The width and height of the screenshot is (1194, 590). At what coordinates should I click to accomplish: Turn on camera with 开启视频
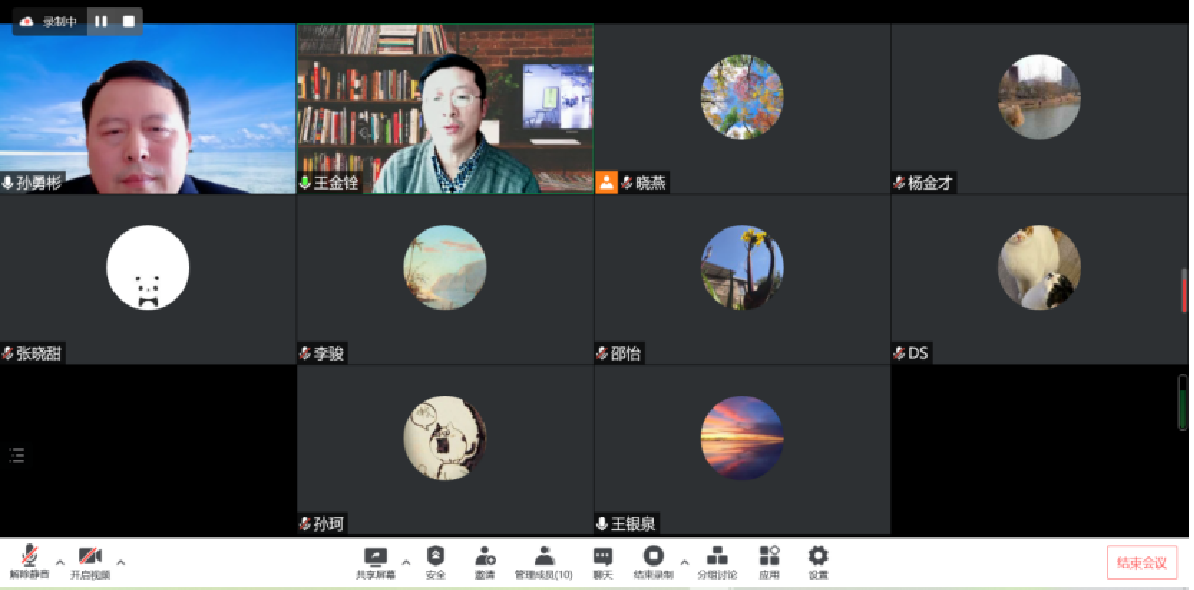[90, 561]
